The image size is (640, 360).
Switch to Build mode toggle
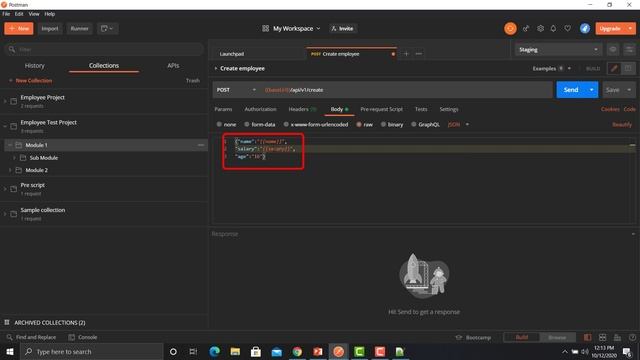point(522,338)
